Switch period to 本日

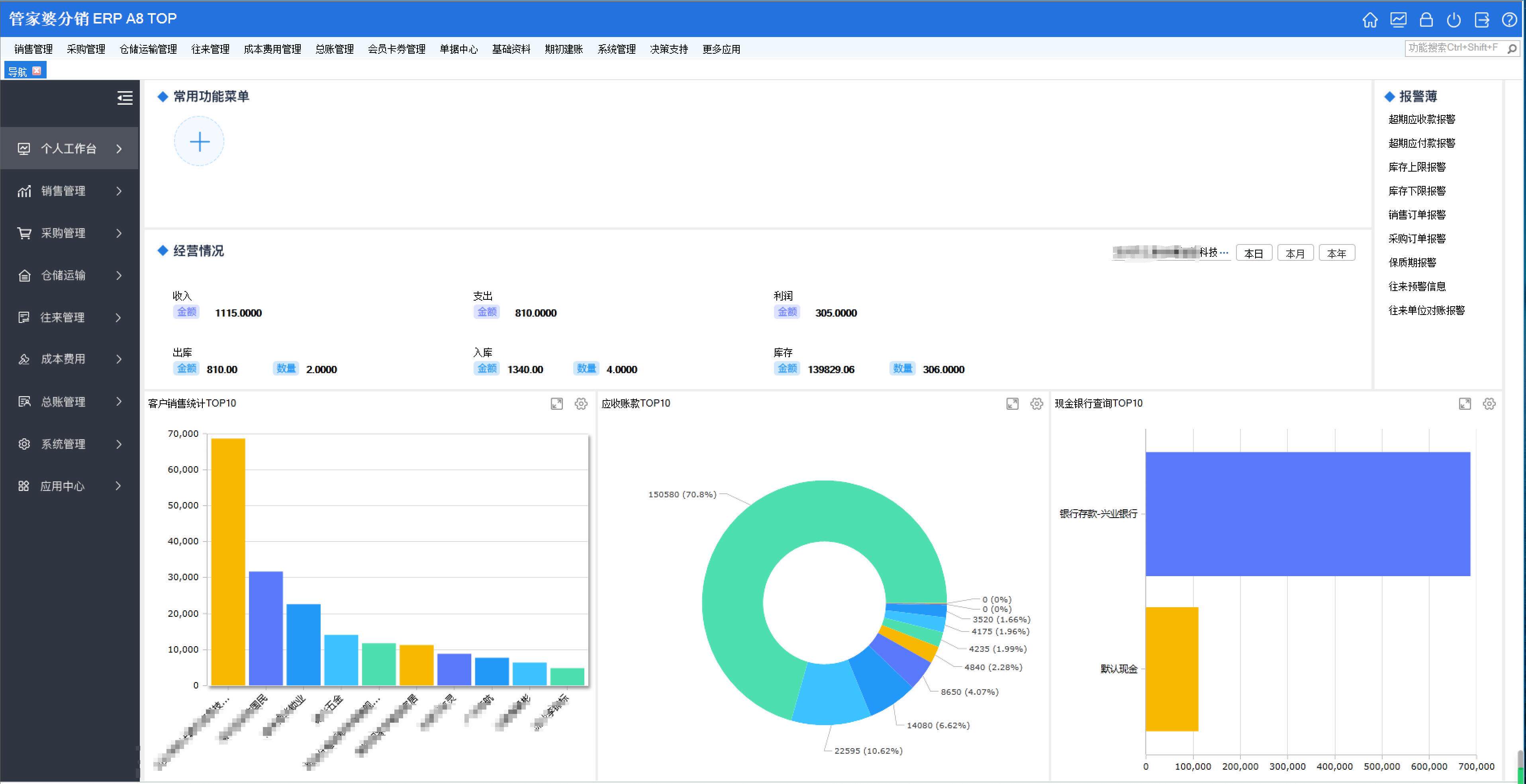click(1254, 254)
